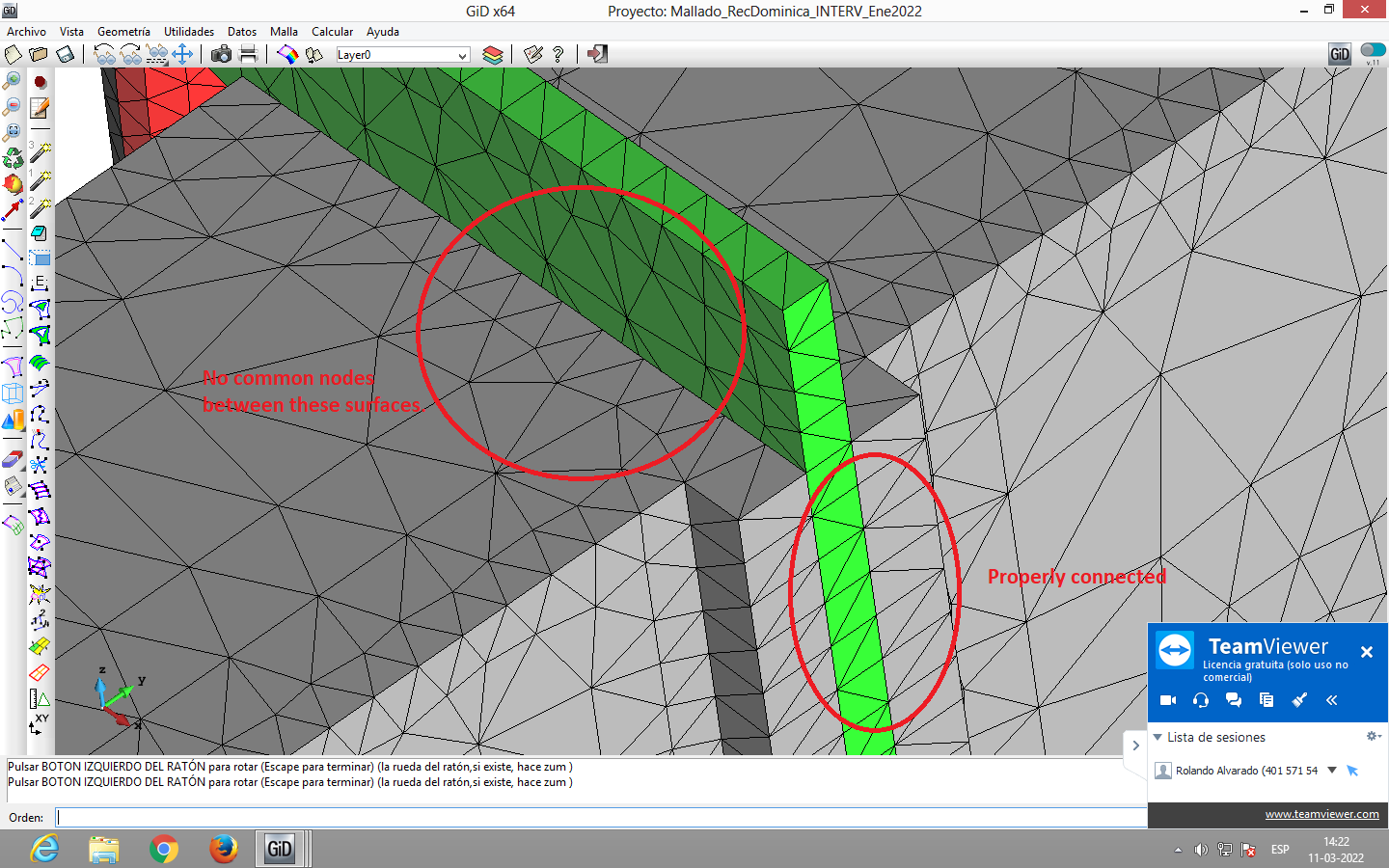This screenshot has width=1389, height=868.
Task: Toggle TeamViewer video camera
Action: click(x=1168, y=700)
